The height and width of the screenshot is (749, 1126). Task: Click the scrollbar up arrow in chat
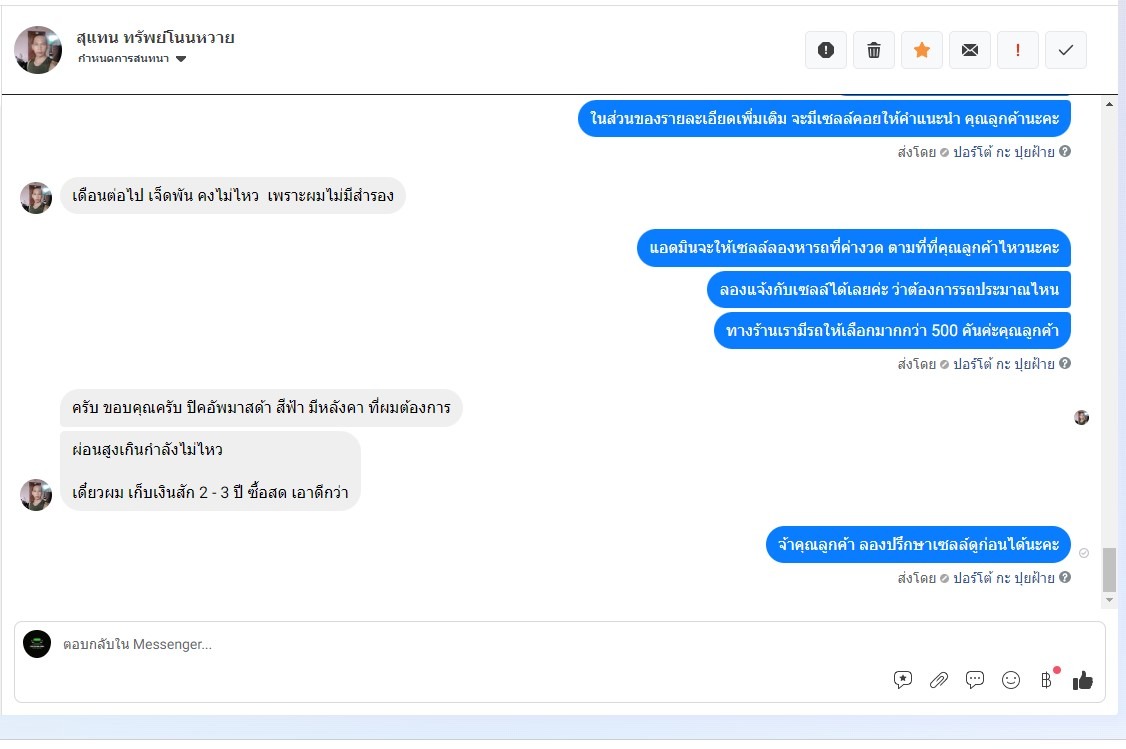click(x=1109, y=105)
